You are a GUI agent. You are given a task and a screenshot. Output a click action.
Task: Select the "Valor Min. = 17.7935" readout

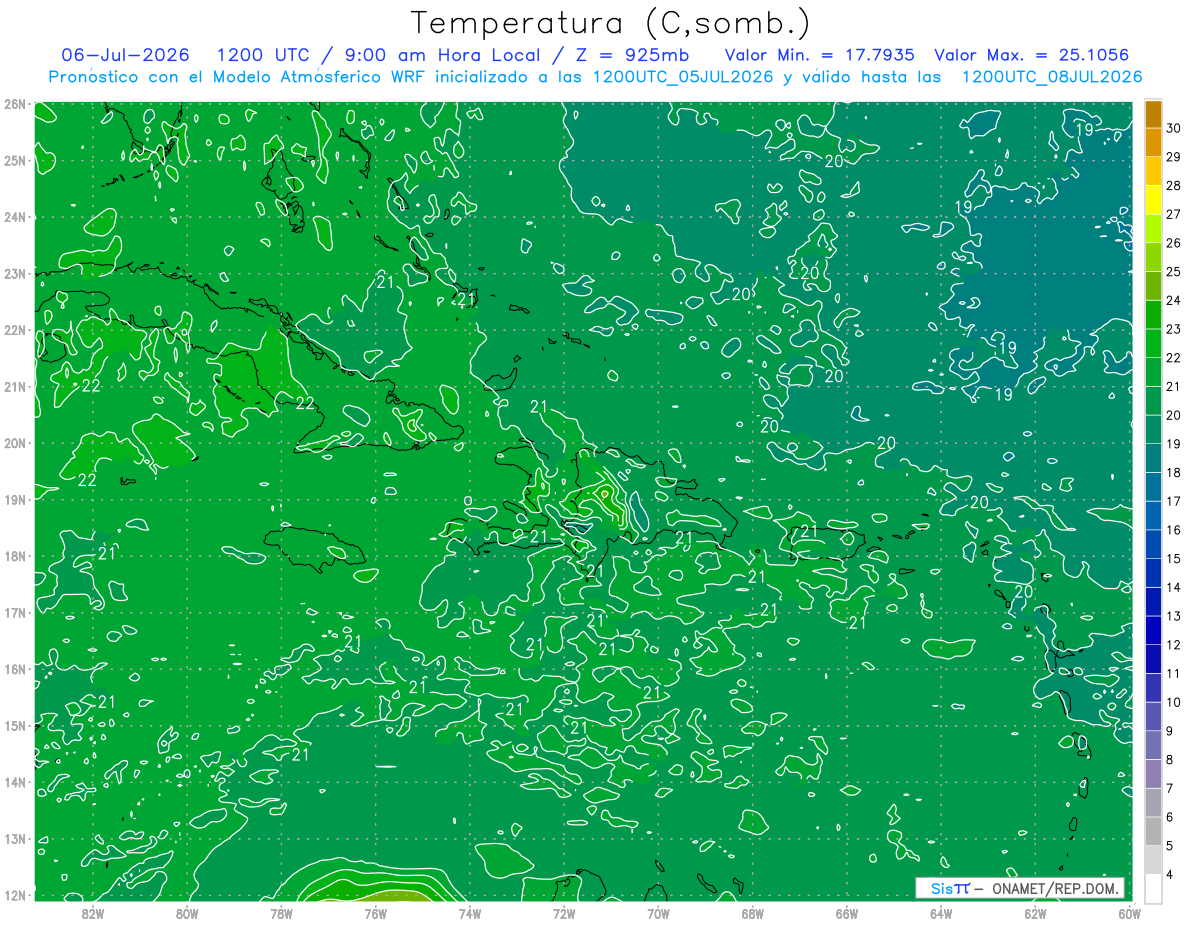(819, 55)
